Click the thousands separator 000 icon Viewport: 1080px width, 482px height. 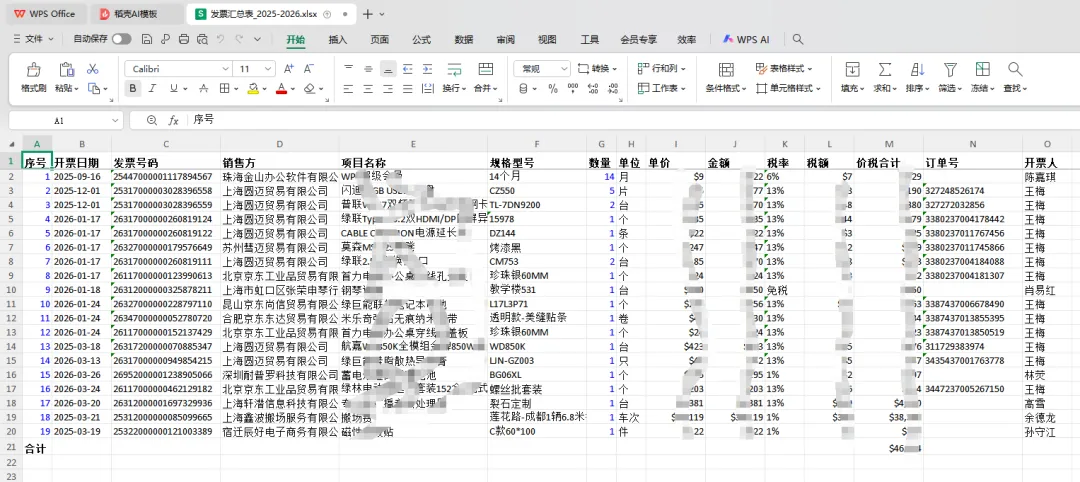coord(573,88)
